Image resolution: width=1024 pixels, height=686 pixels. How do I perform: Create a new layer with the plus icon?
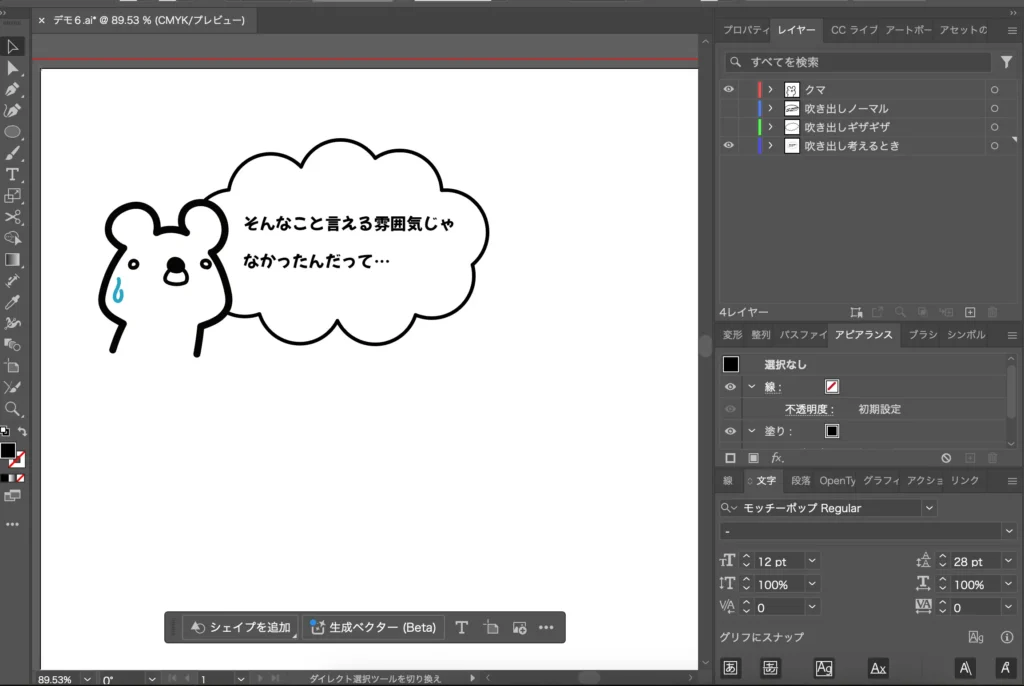(969, 312)
